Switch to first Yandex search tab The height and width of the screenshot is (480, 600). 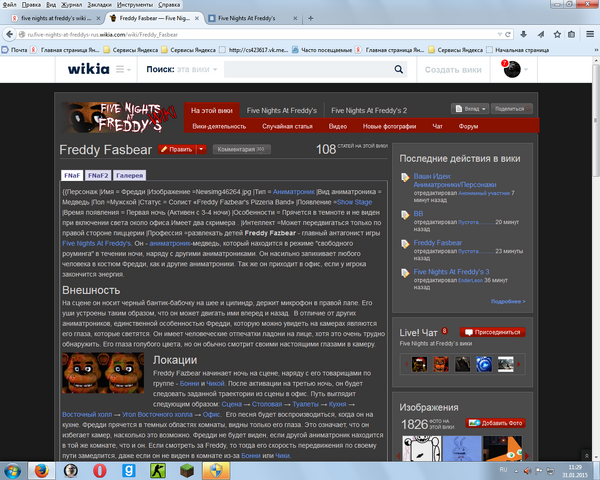pos(56,18)
